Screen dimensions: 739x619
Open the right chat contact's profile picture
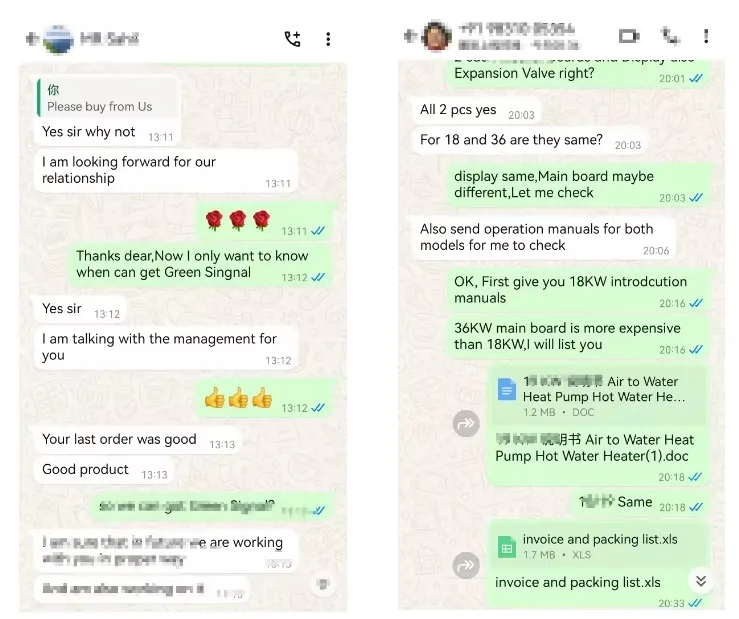(436, 36)
